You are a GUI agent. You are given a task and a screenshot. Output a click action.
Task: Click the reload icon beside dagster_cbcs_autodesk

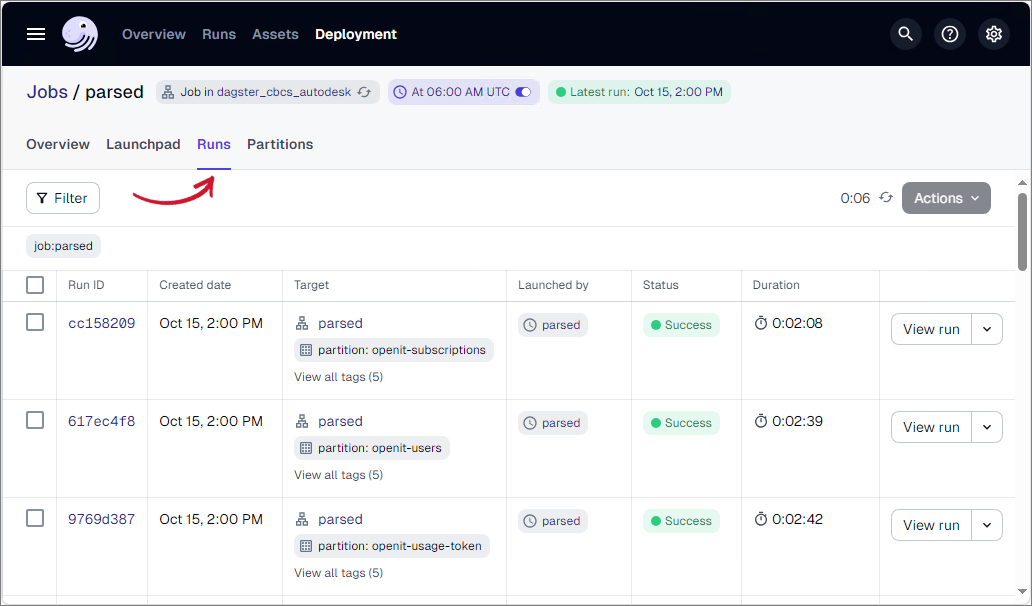365,92
